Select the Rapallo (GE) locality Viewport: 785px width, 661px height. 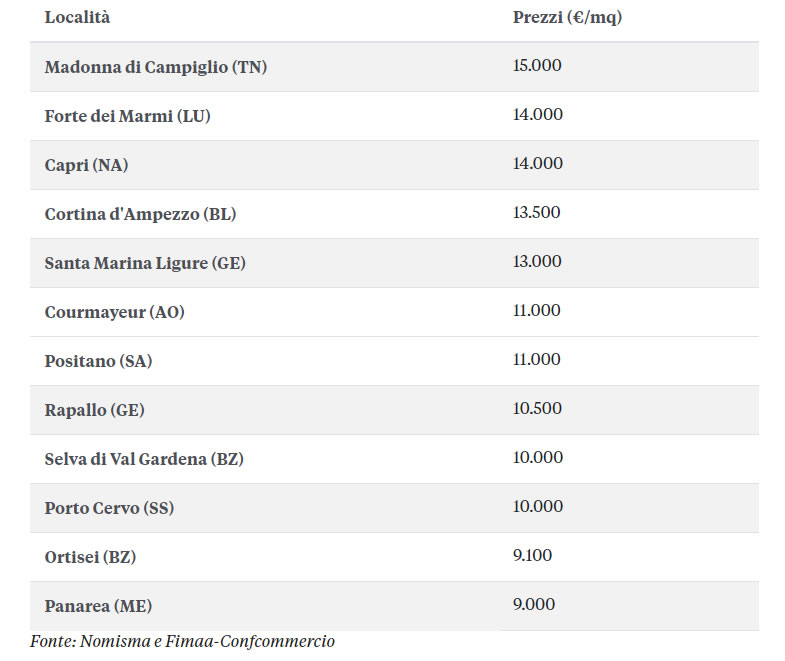point(95,410)
